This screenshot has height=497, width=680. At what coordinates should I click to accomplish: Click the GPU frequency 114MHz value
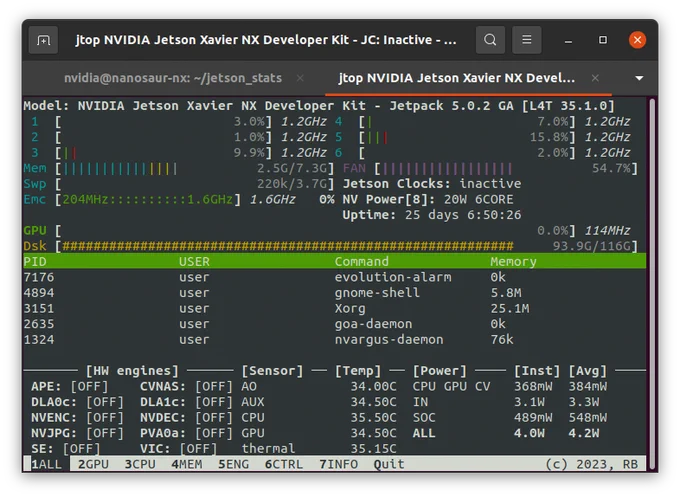pyautogui.click(x=607, y=231)
